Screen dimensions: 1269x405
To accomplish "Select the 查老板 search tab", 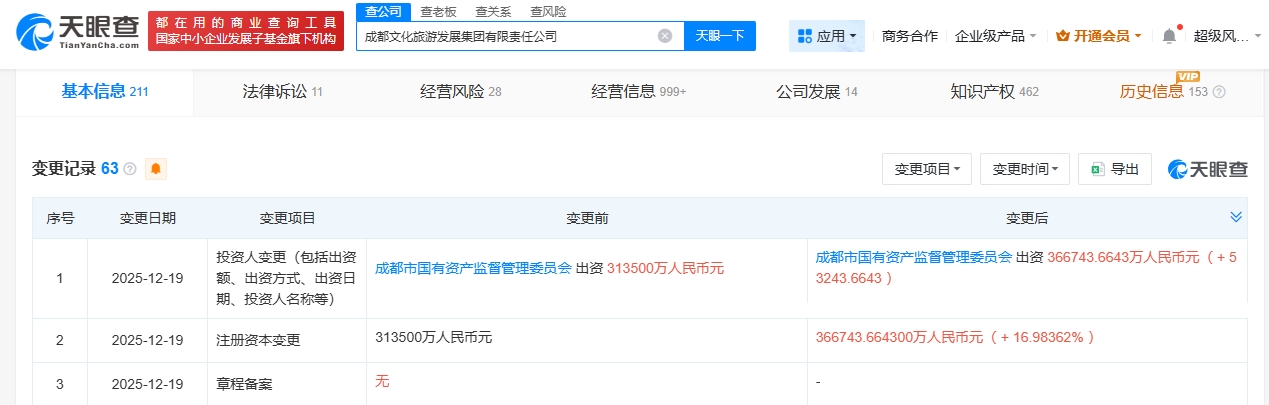I will point(436,12).
